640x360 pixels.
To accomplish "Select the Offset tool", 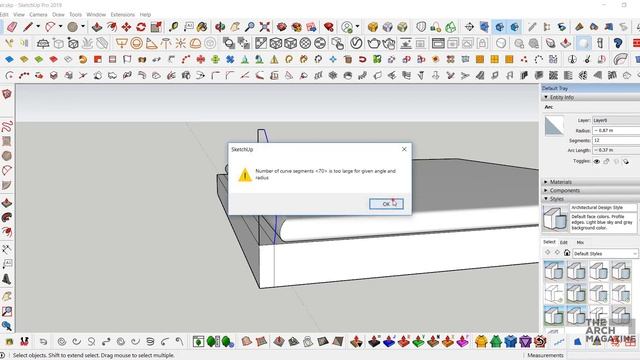I will click(x=111, y=27).
